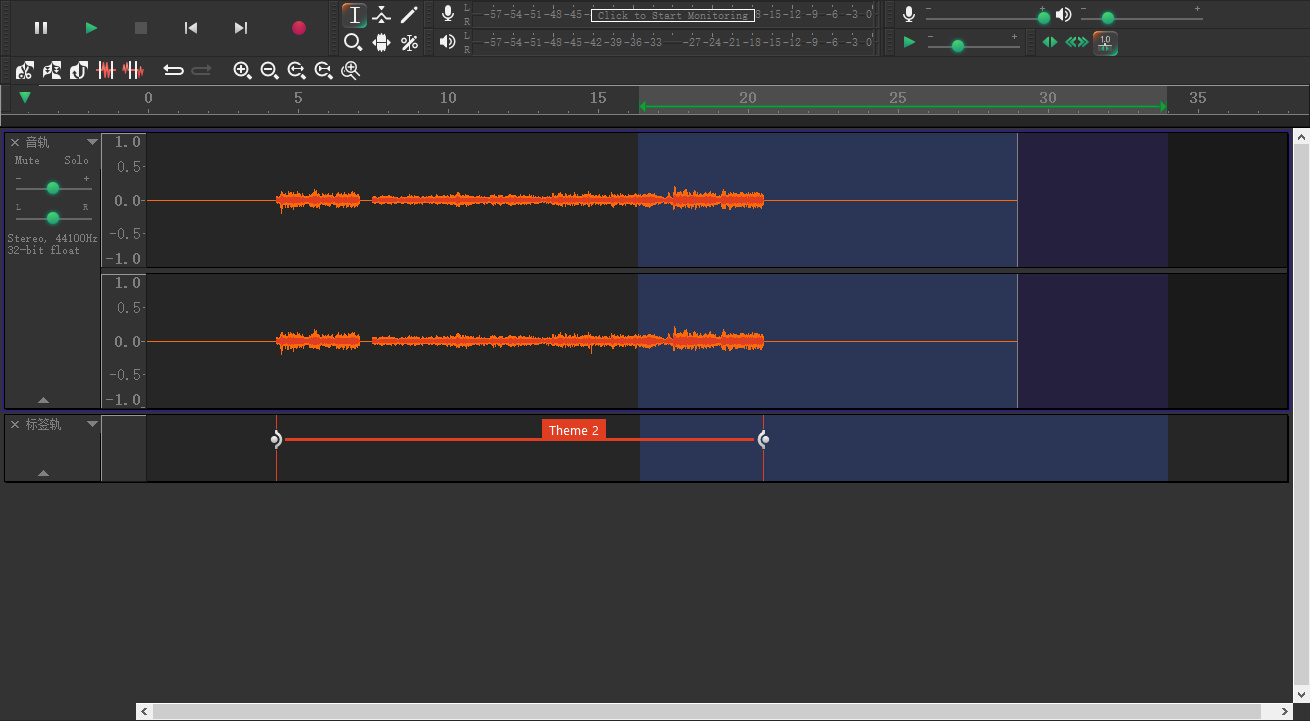This screenshot has height=721, width=1310.
Task: Select the Multi-tool
Action: pos(409,43)
